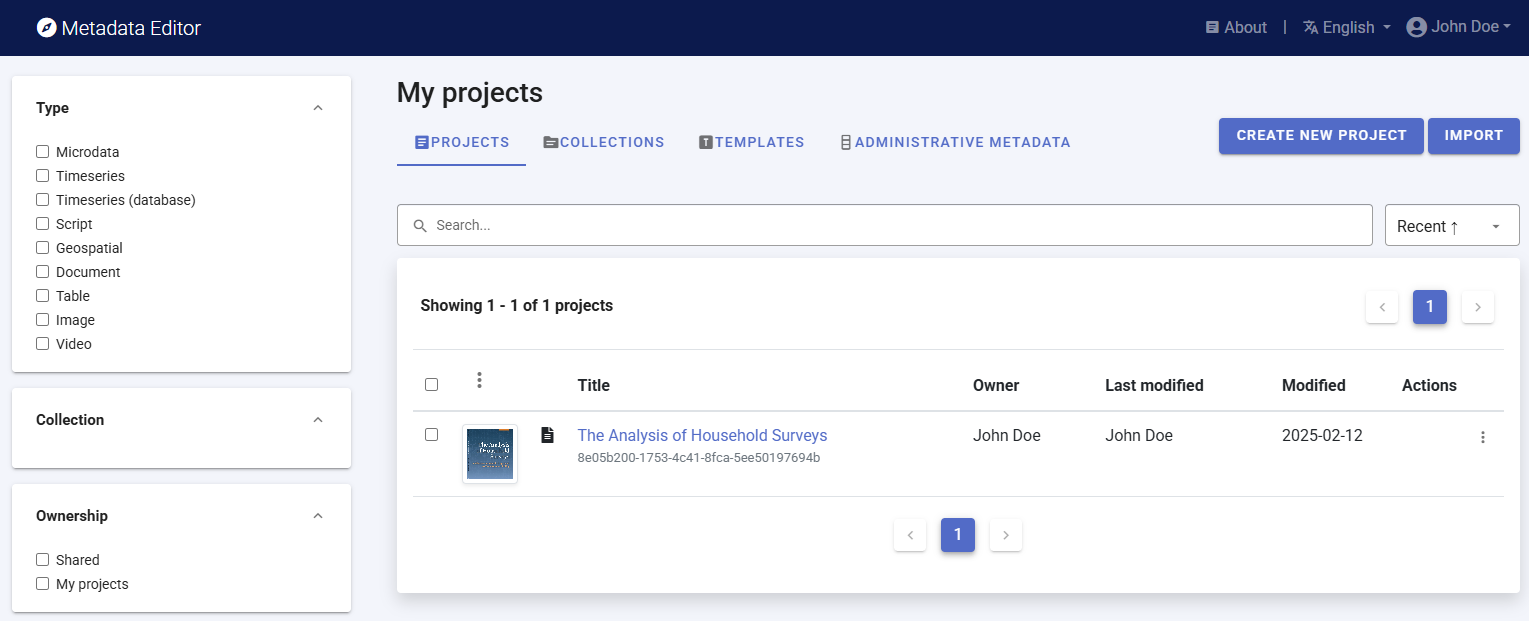Switch to the Collections tab
Viewport: 1529px width, 621px height.
pos(603,142)
